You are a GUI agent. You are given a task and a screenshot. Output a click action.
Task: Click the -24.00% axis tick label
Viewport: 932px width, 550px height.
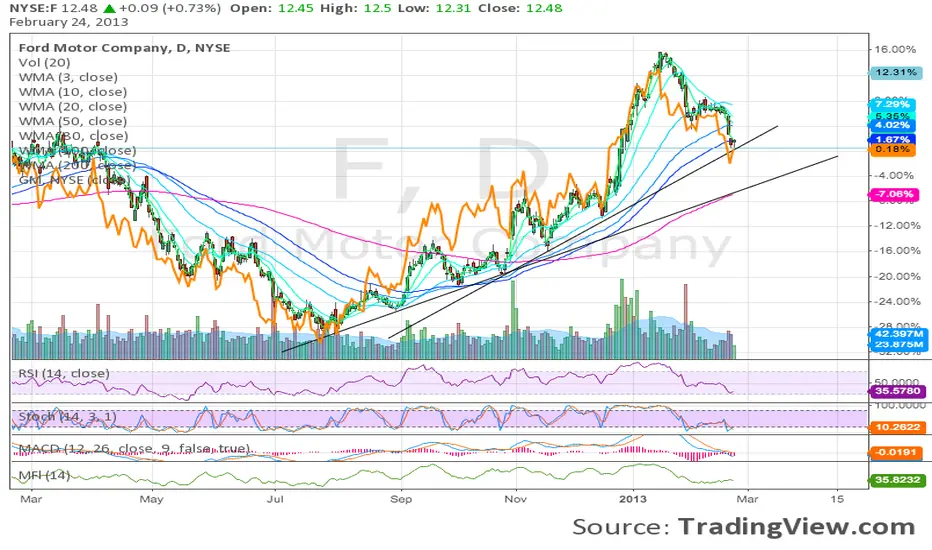[x=896, y=301]
